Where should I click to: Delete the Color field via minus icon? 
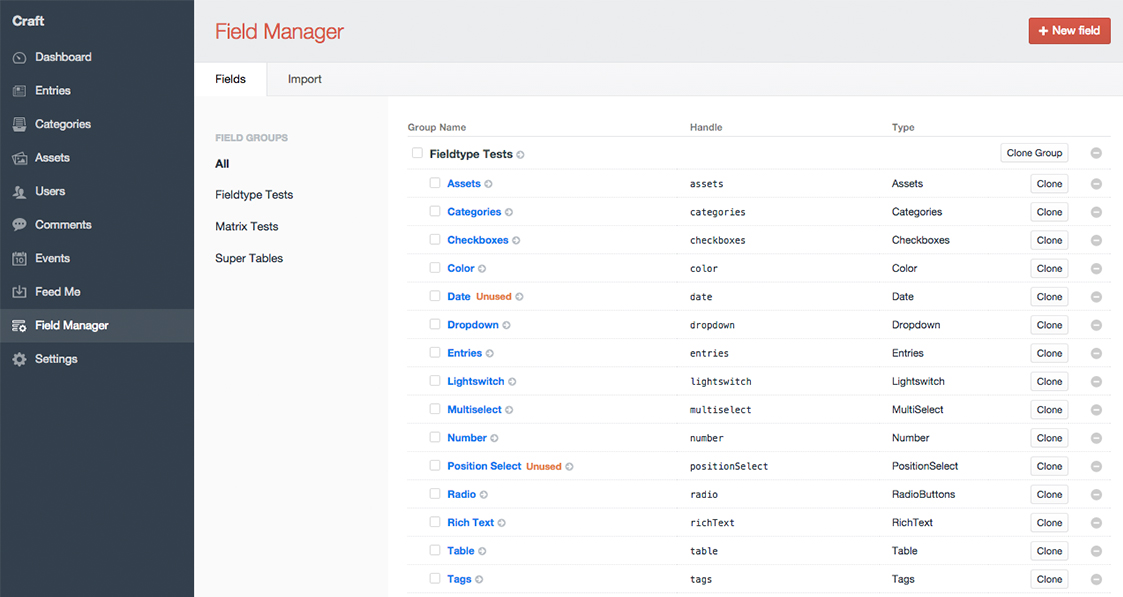1096,268
